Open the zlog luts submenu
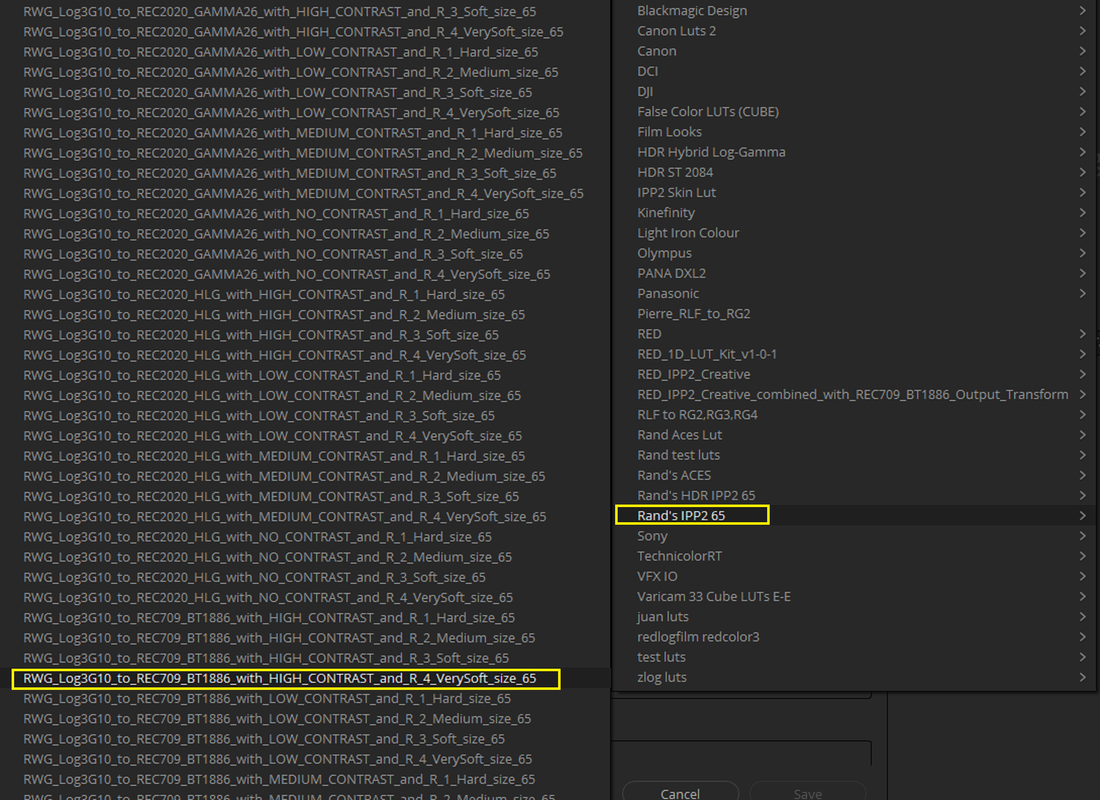The width and height of the screenshot is (1100, 800). tap(854, 677)
